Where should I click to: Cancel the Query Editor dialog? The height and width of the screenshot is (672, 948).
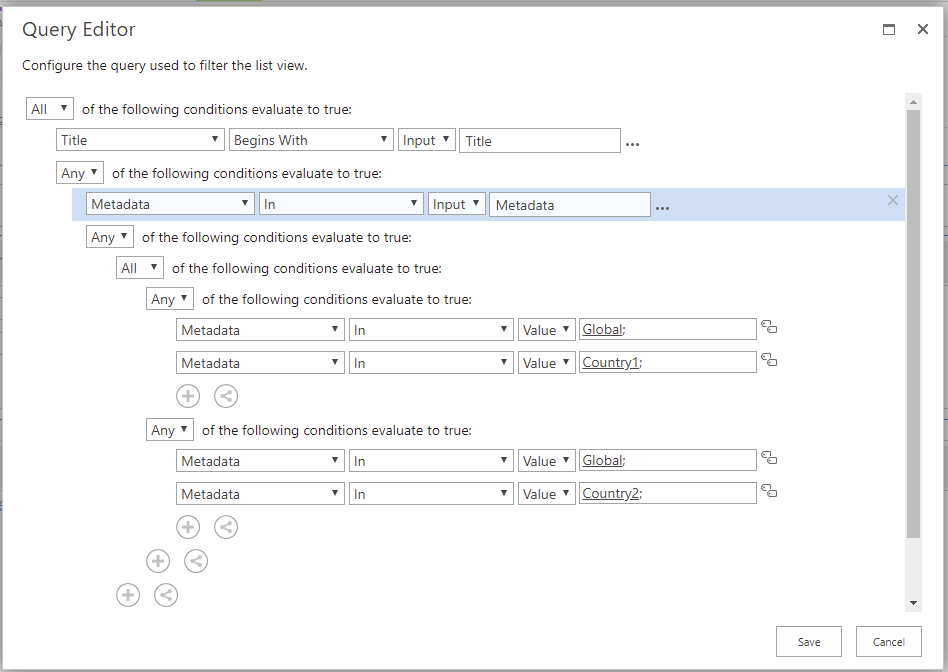pyautogui.click(x=888, y=642)
